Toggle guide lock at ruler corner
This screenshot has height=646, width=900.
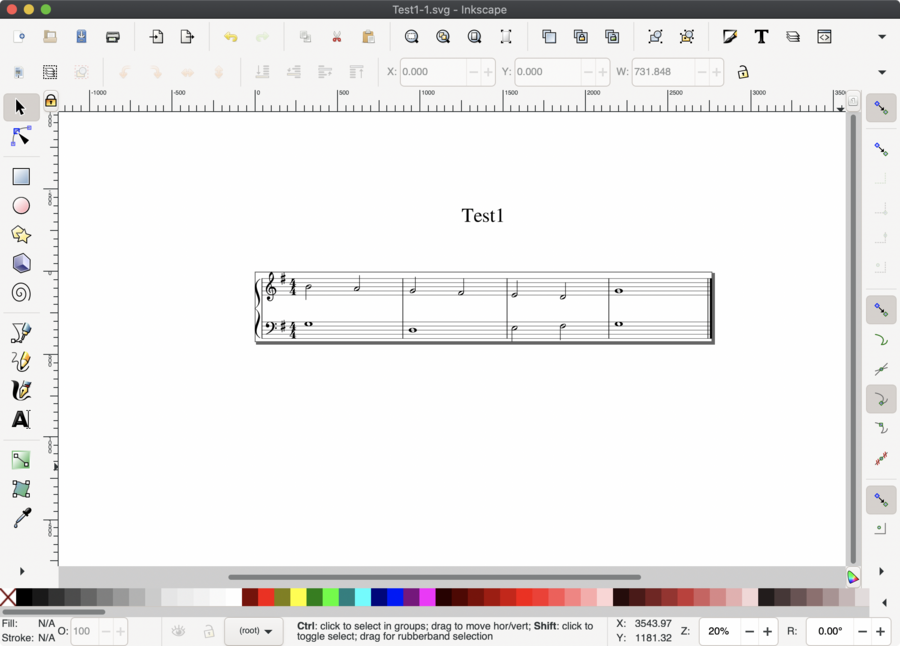[x=50, y=101]
